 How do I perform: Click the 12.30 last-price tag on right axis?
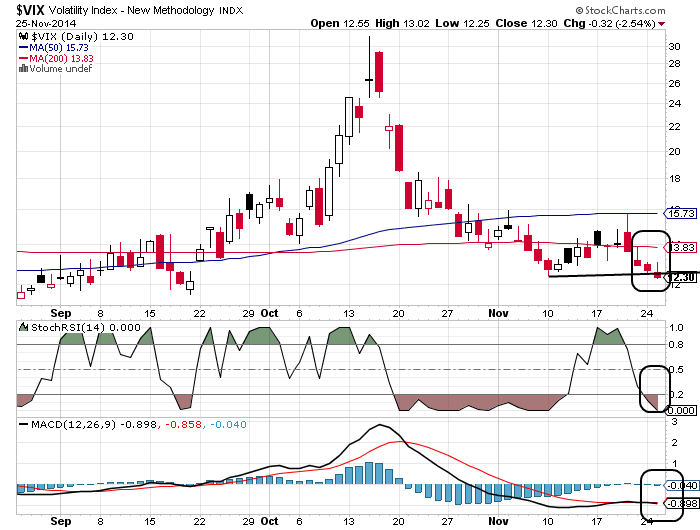pos(681,277)
